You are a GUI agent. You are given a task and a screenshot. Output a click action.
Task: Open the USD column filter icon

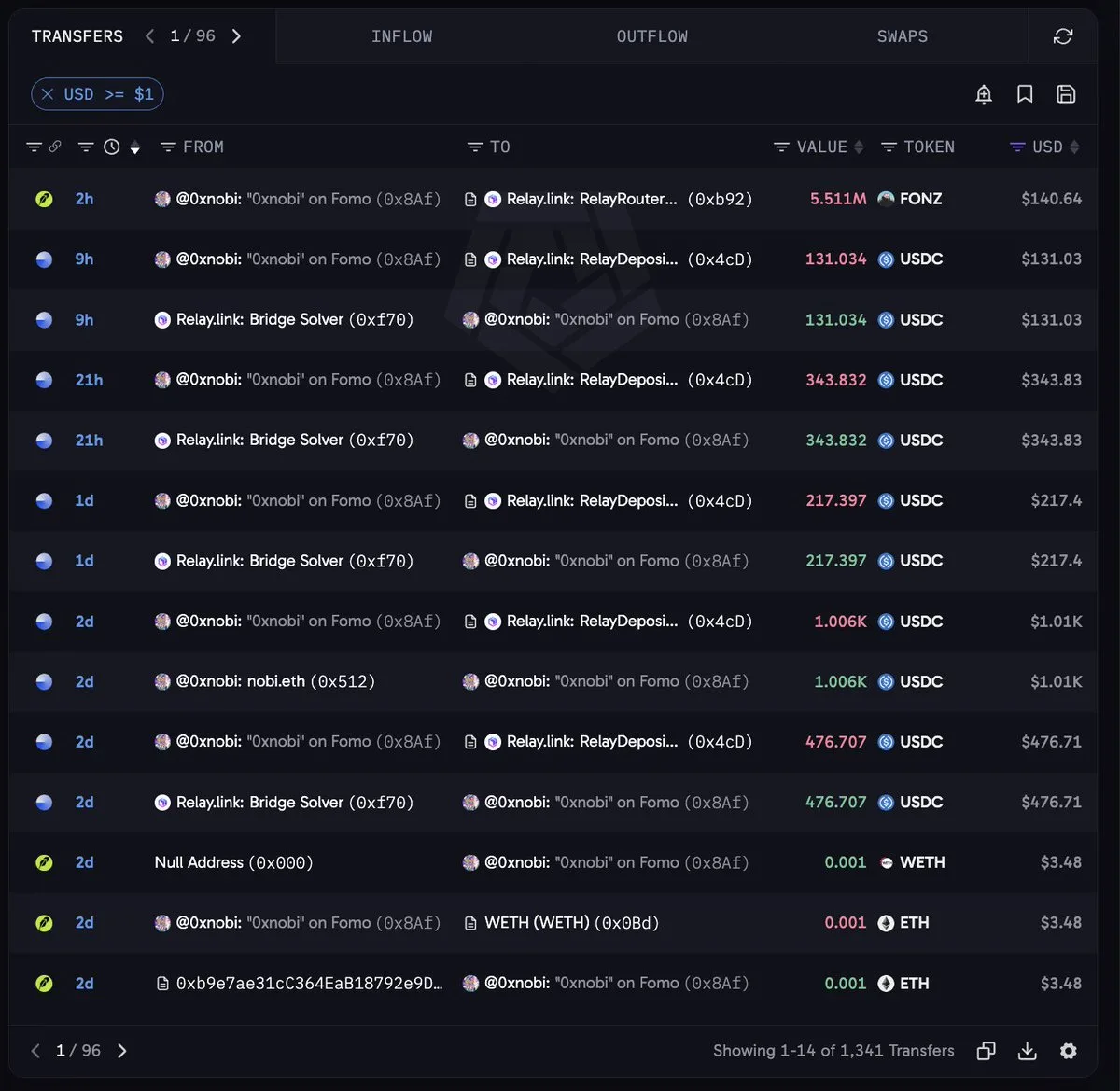tap(1017, 147)
